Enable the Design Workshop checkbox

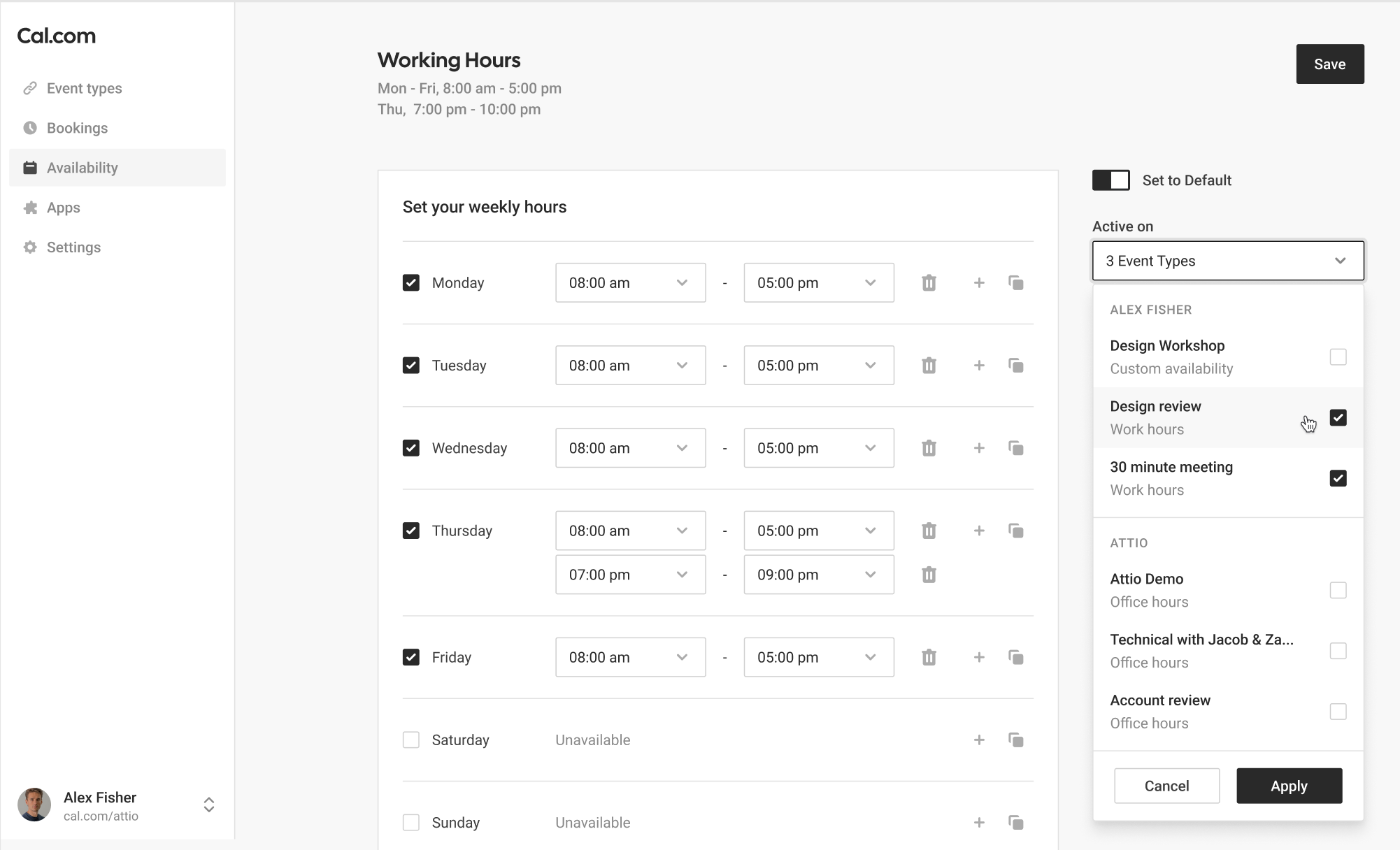click(x=1339, y=356)
